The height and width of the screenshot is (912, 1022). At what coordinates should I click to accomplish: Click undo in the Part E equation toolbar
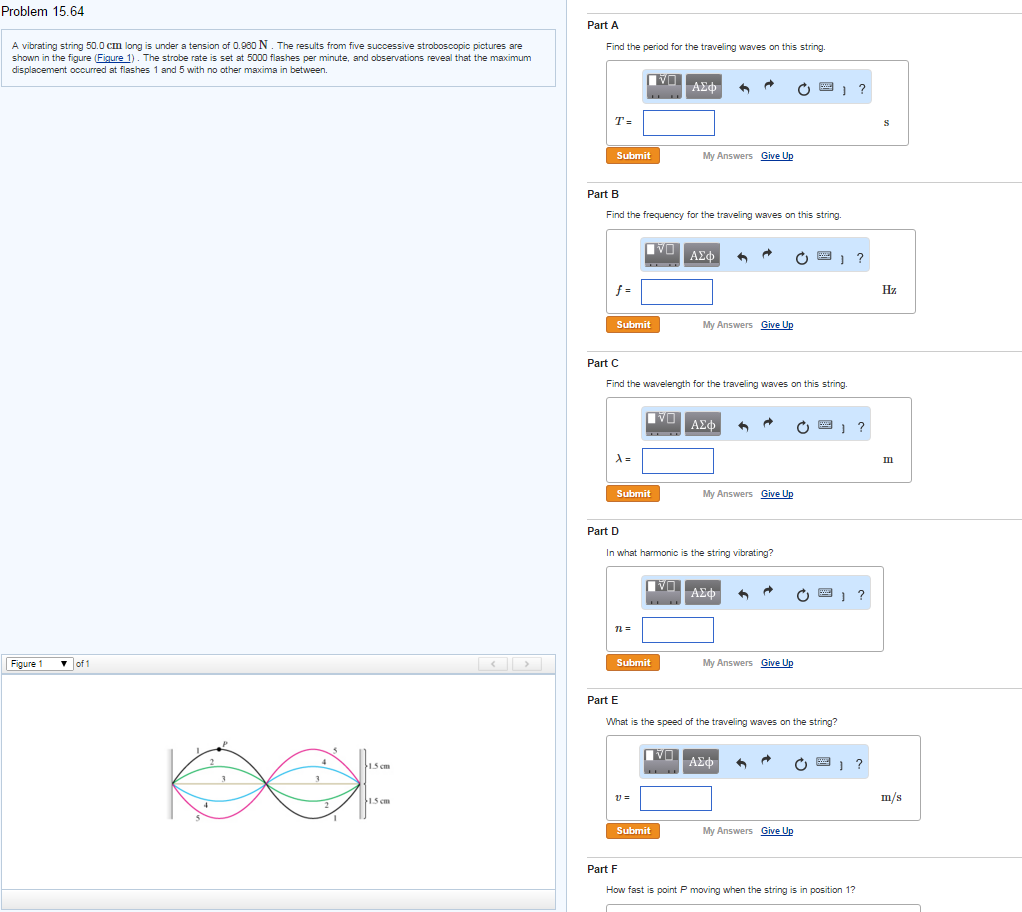click(x=740, y=761)
